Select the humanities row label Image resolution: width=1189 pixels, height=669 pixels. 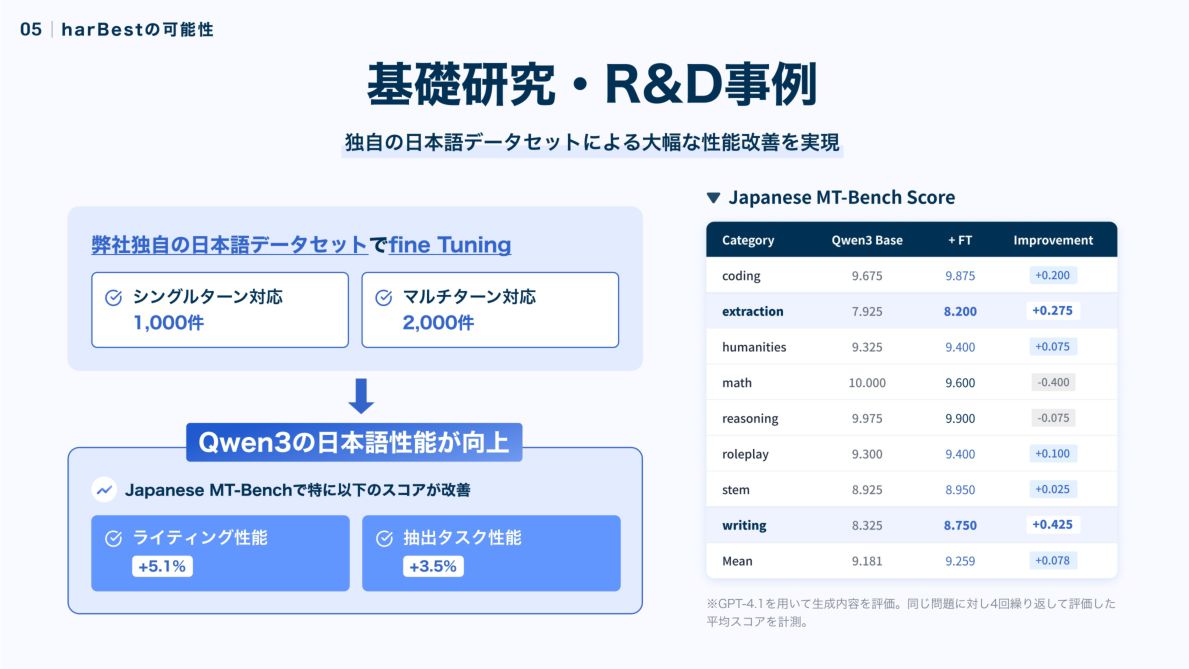pyautogui.click(x=754, y=347)
